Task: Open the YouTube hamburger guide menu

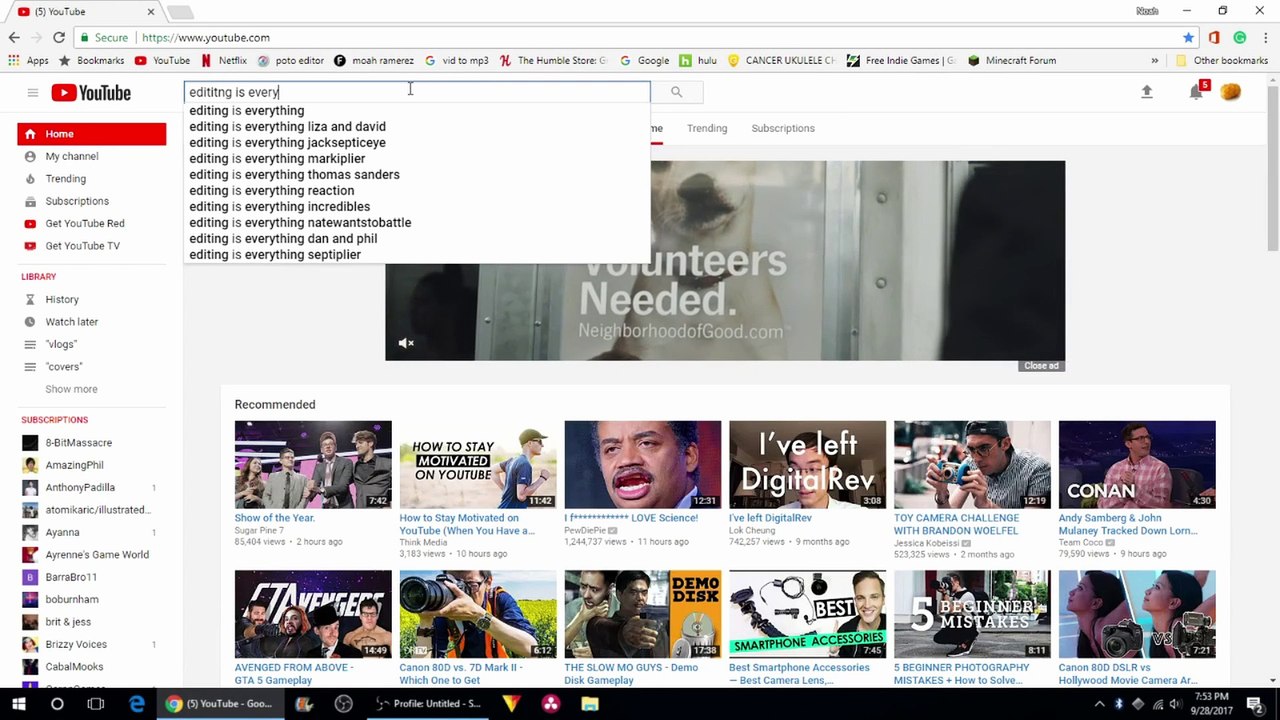Action: [32, 93]
